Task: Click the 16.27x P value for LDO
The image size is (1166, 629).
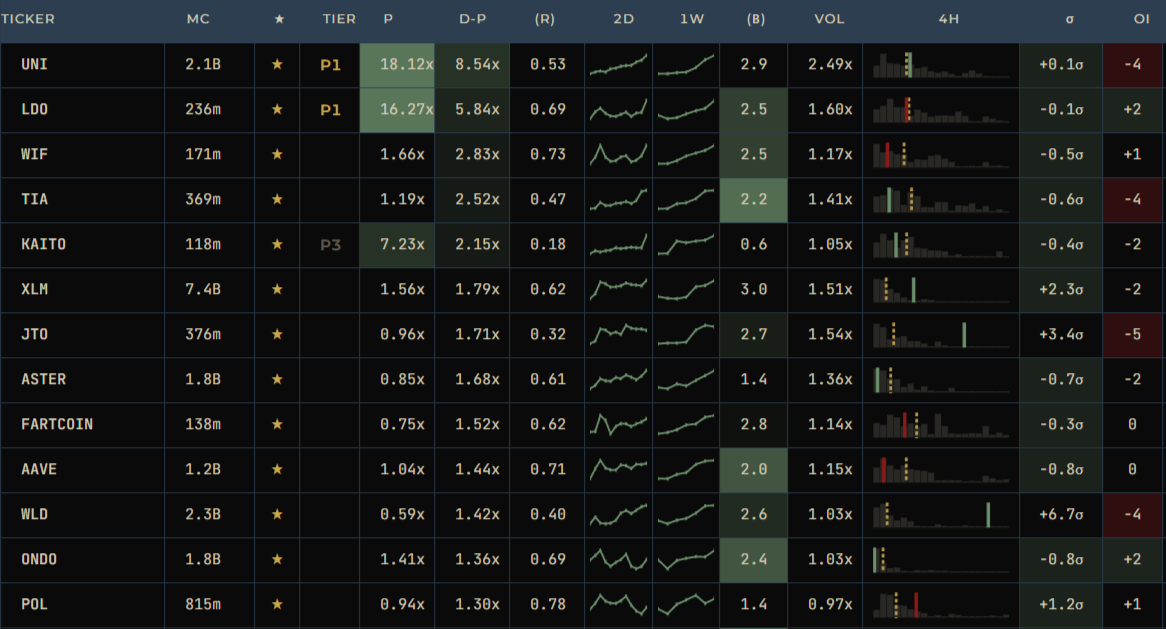Action: pyautogui.click(x=406, y=109)
